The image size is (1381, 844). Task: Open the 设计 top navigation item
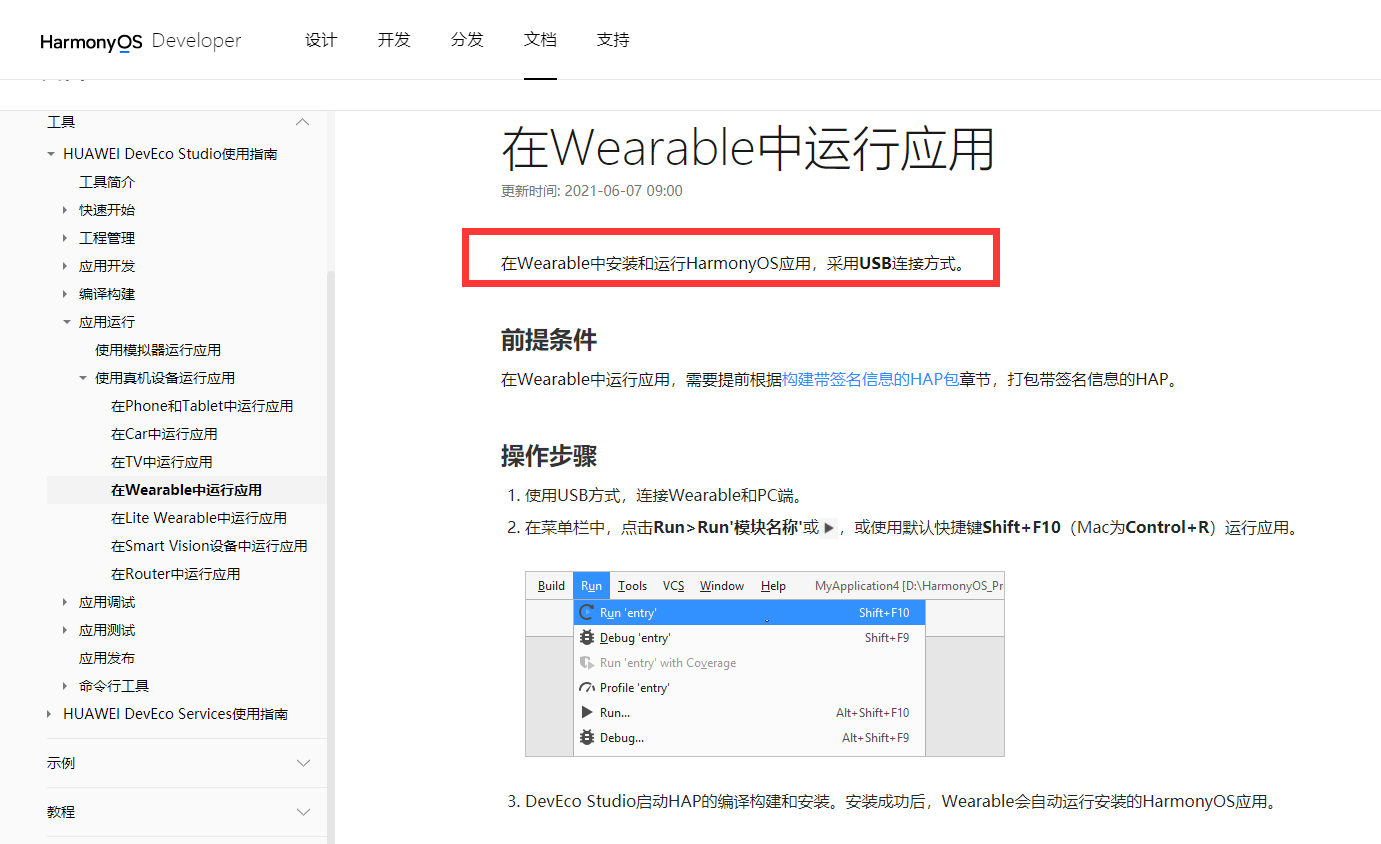[x=321, y=40]
